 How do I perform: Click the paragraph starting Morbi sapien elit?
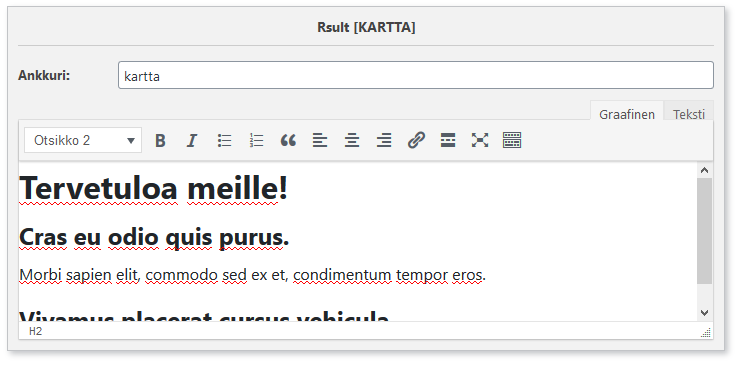click(x=252, y=274)
